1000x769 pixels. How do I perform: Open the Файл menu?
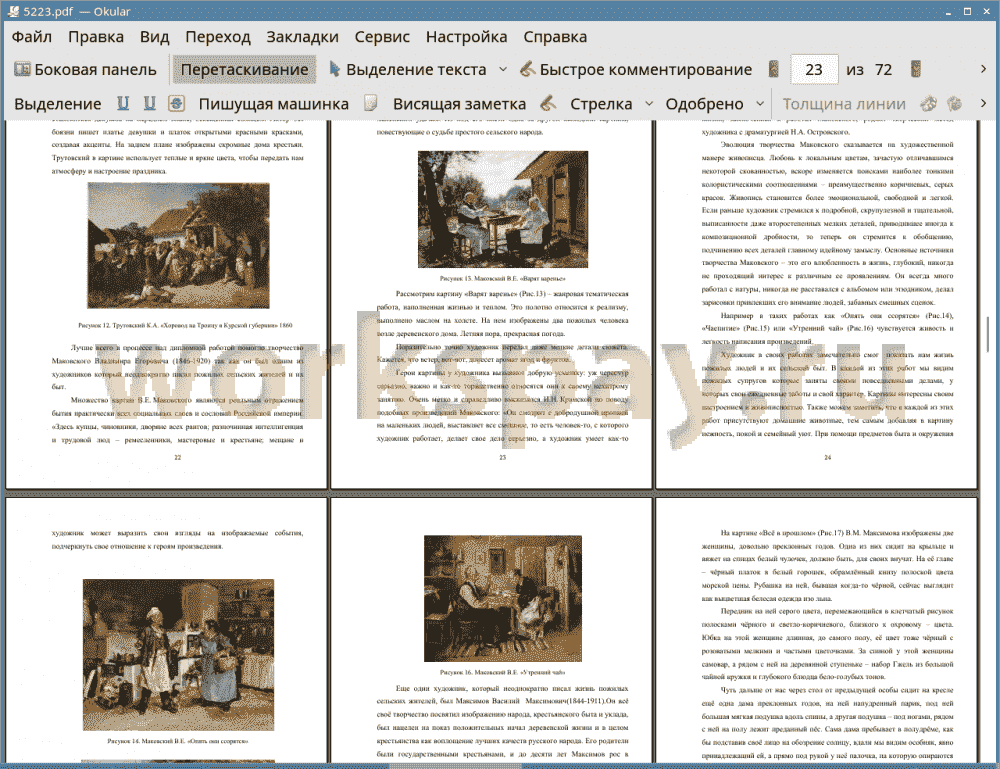[32, 37]
